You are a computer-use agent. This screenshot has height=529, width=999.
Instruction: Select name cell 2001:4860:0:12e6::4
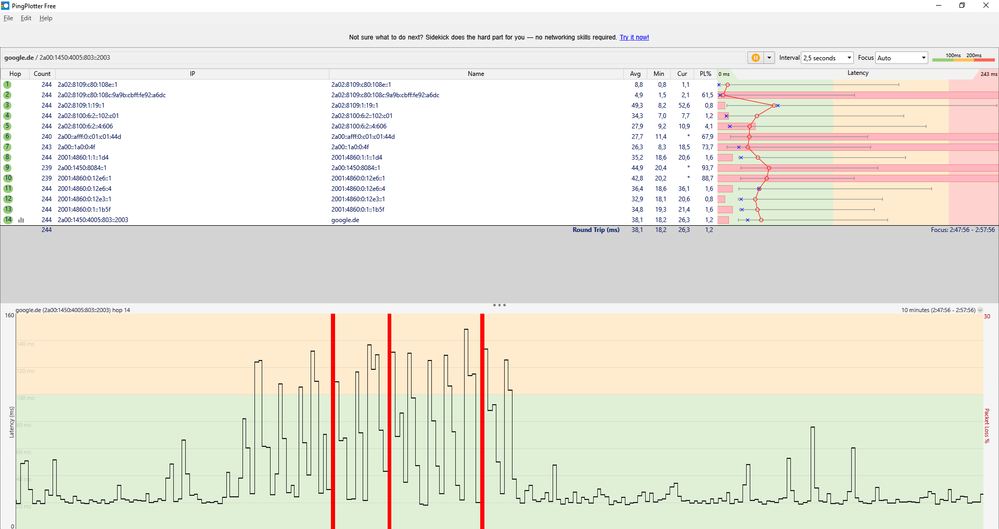pyautogui.click(x=358, y=189)
